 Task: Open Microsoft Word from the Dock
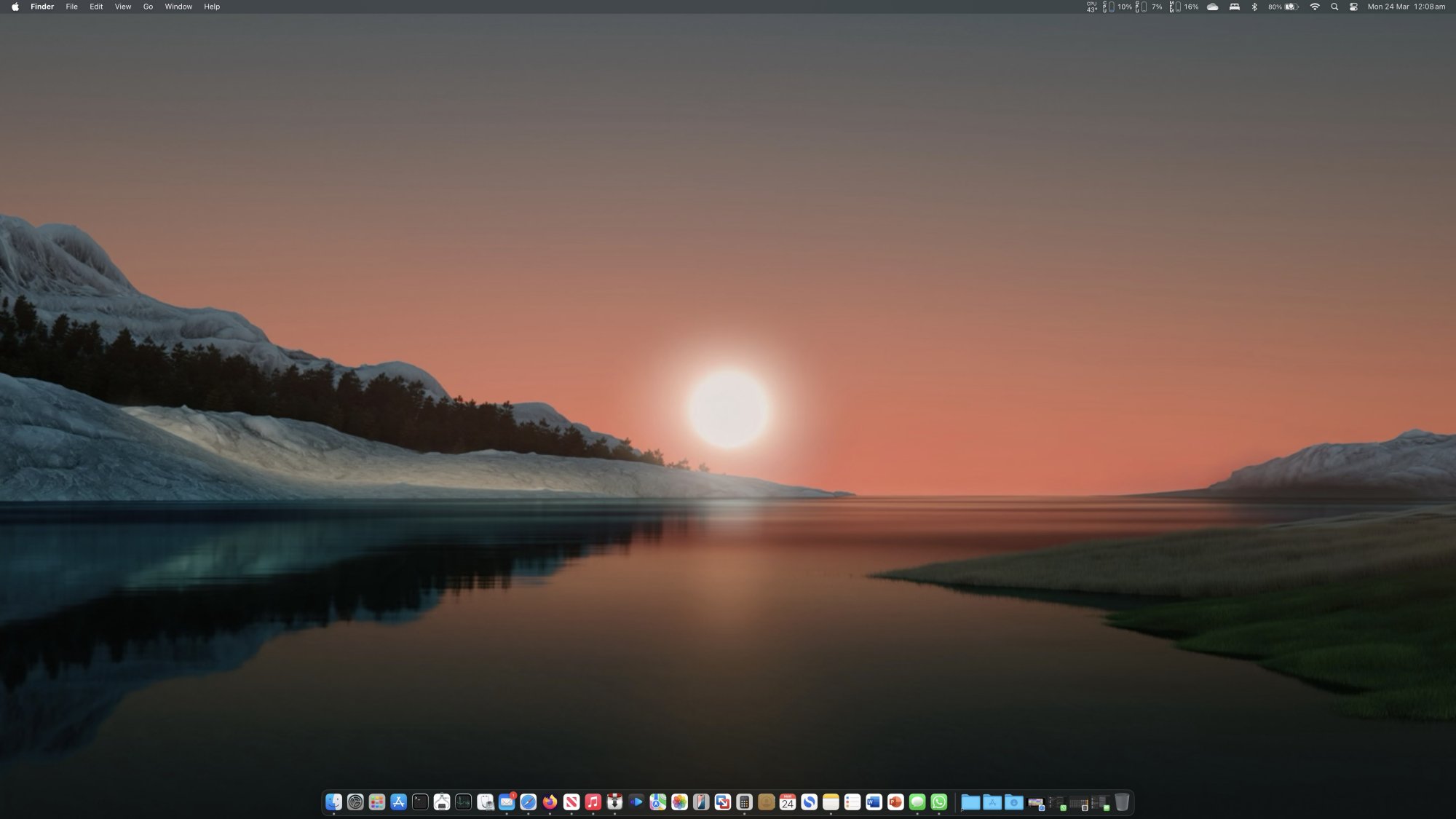tap(874, 802)
